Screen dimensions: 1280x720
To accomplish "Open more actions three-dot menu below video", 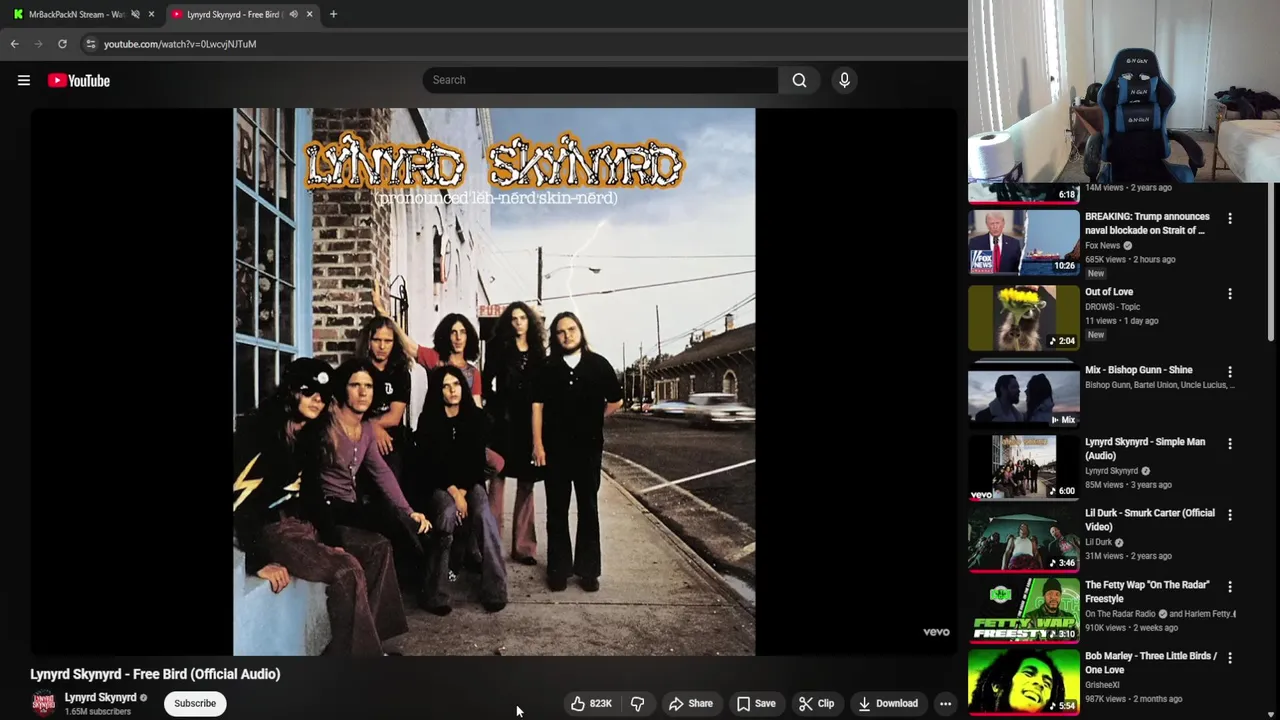I will click(x=945, y=703).
